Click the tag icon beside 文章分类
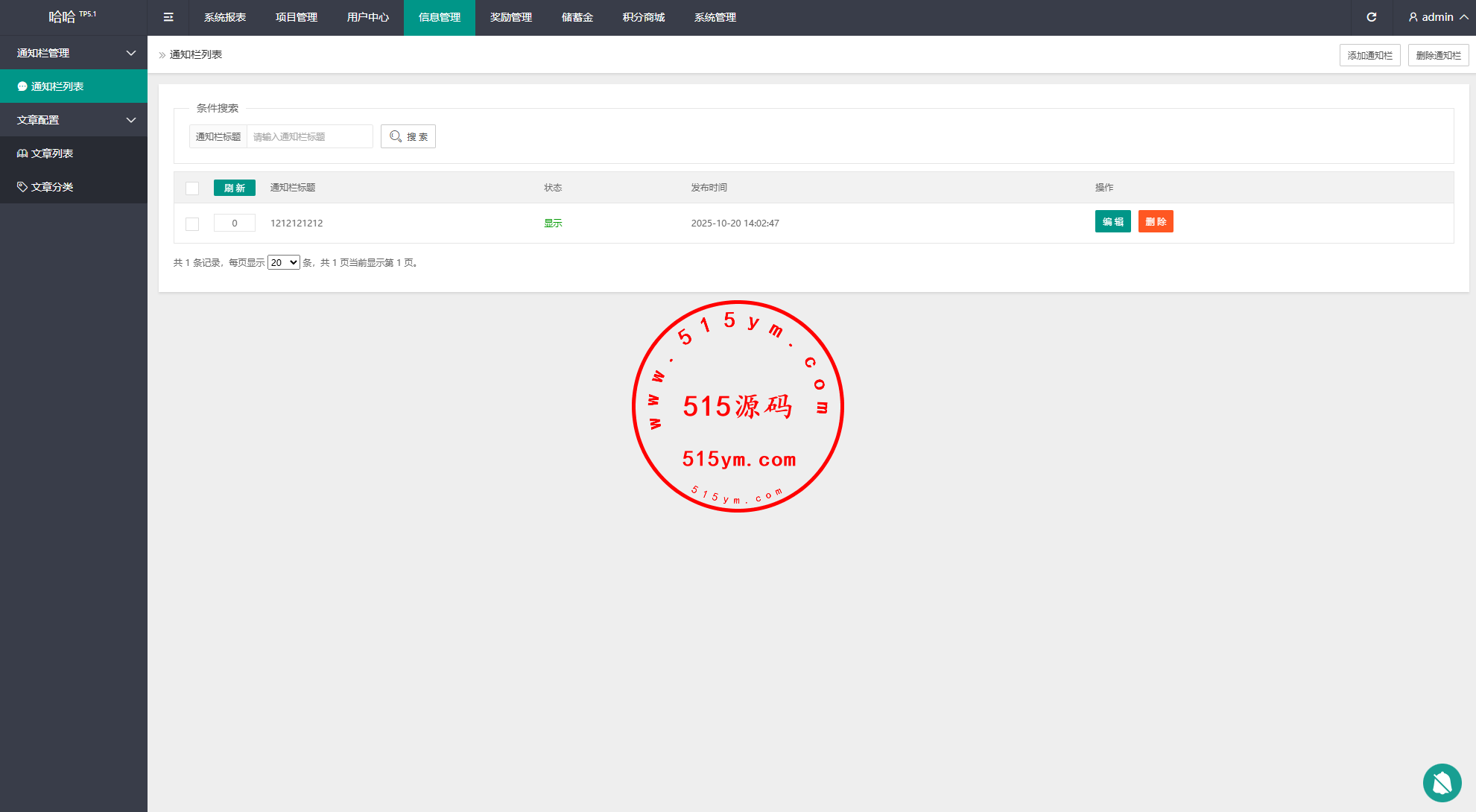Screen dimensions: 1476x812 coord(22,187)
